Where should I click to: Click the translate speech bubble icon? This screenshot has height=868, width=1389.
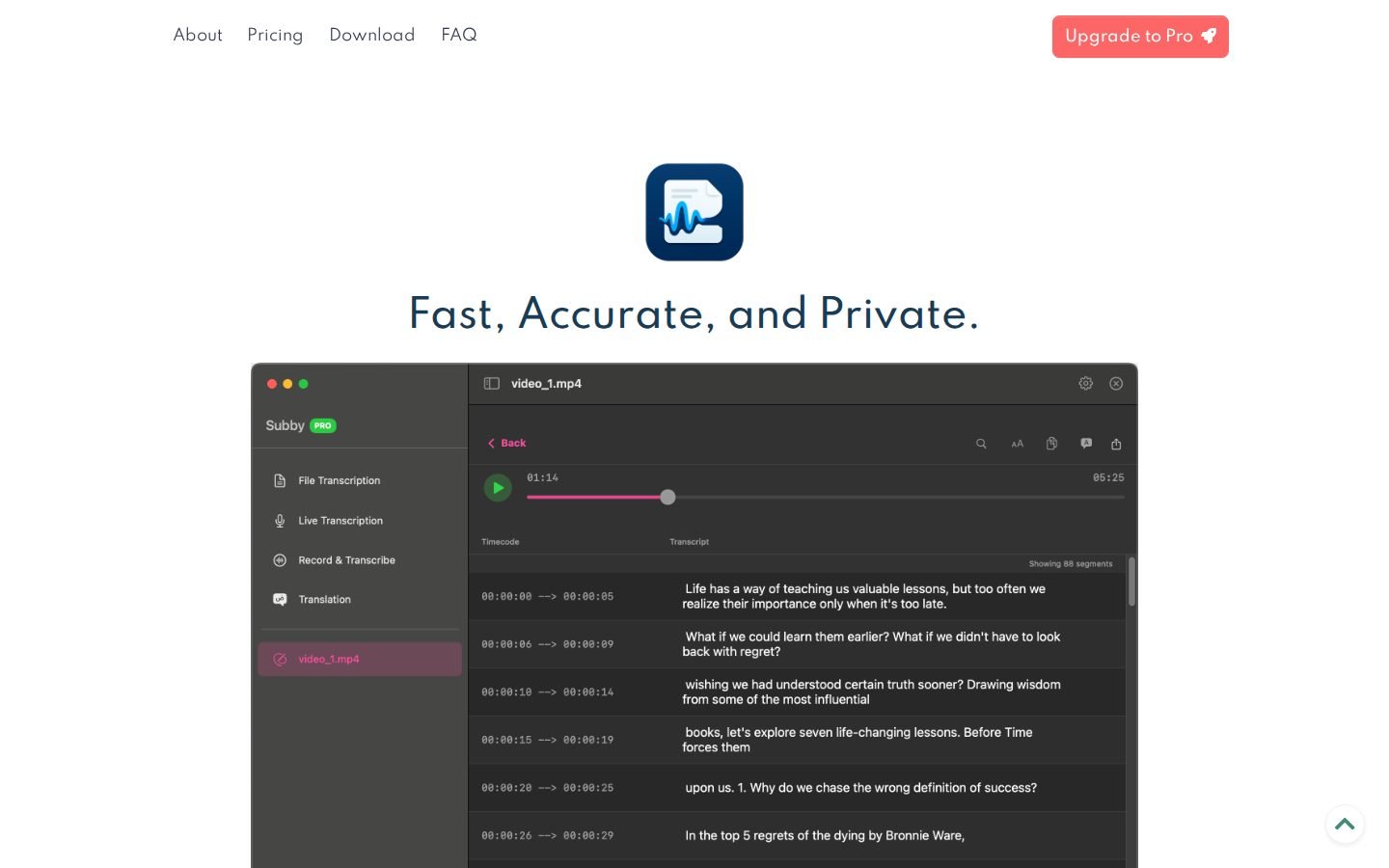tap(1086, 444)
